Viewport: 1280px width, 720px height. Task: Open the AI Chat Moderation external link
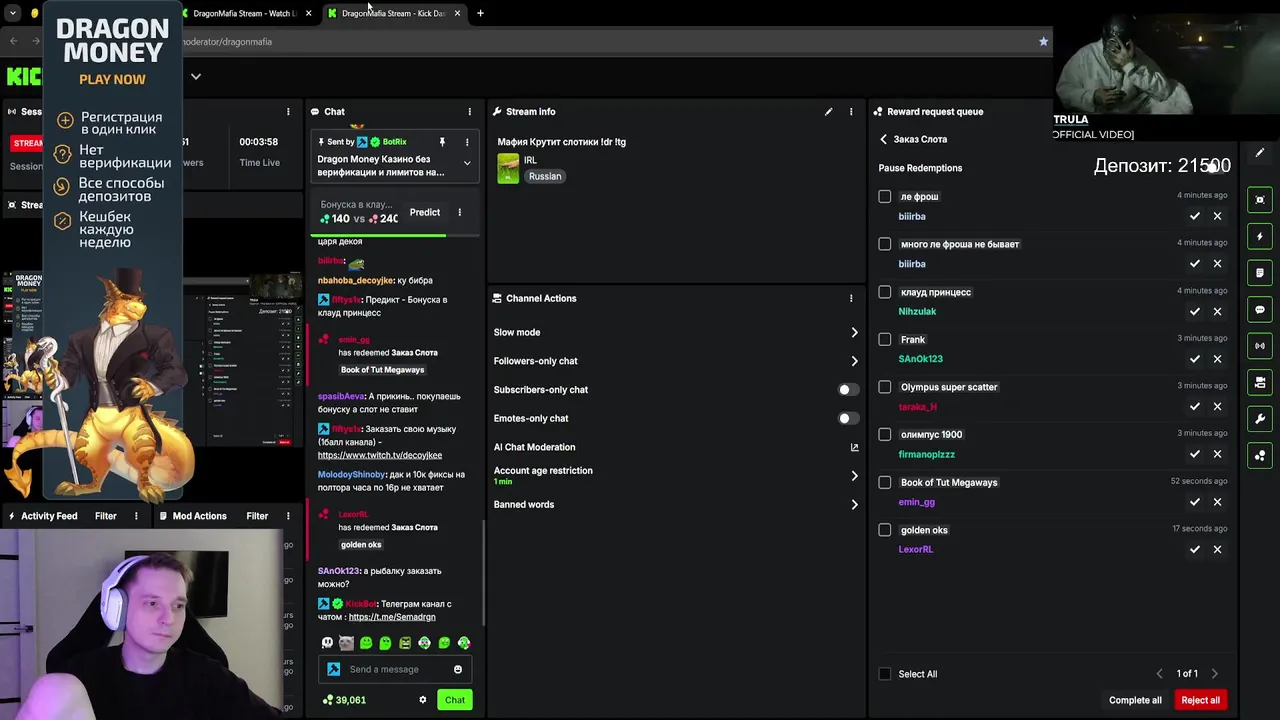tap(854, 447)
